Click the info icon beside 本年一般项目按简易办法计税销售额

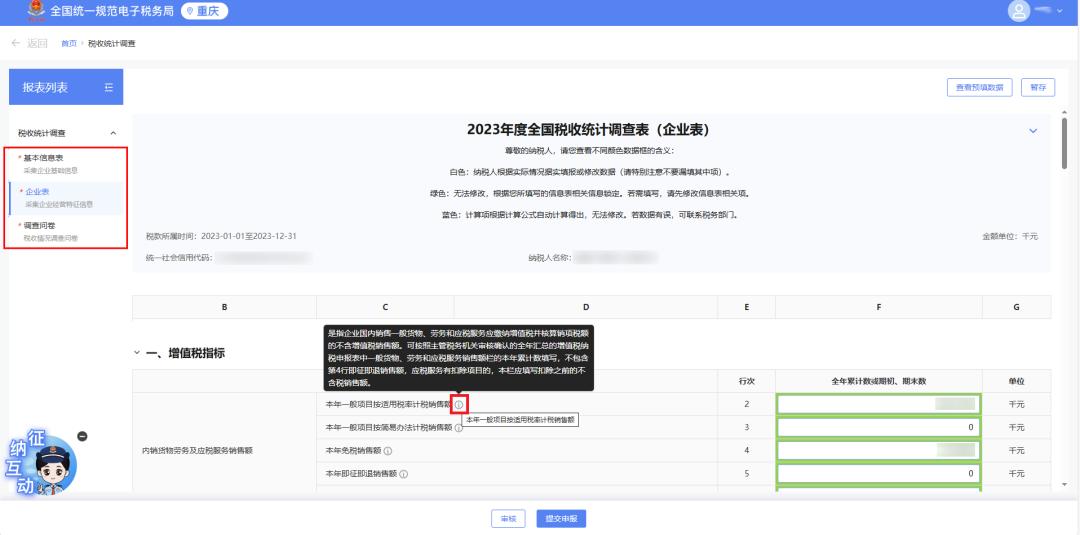pos(459,427)
